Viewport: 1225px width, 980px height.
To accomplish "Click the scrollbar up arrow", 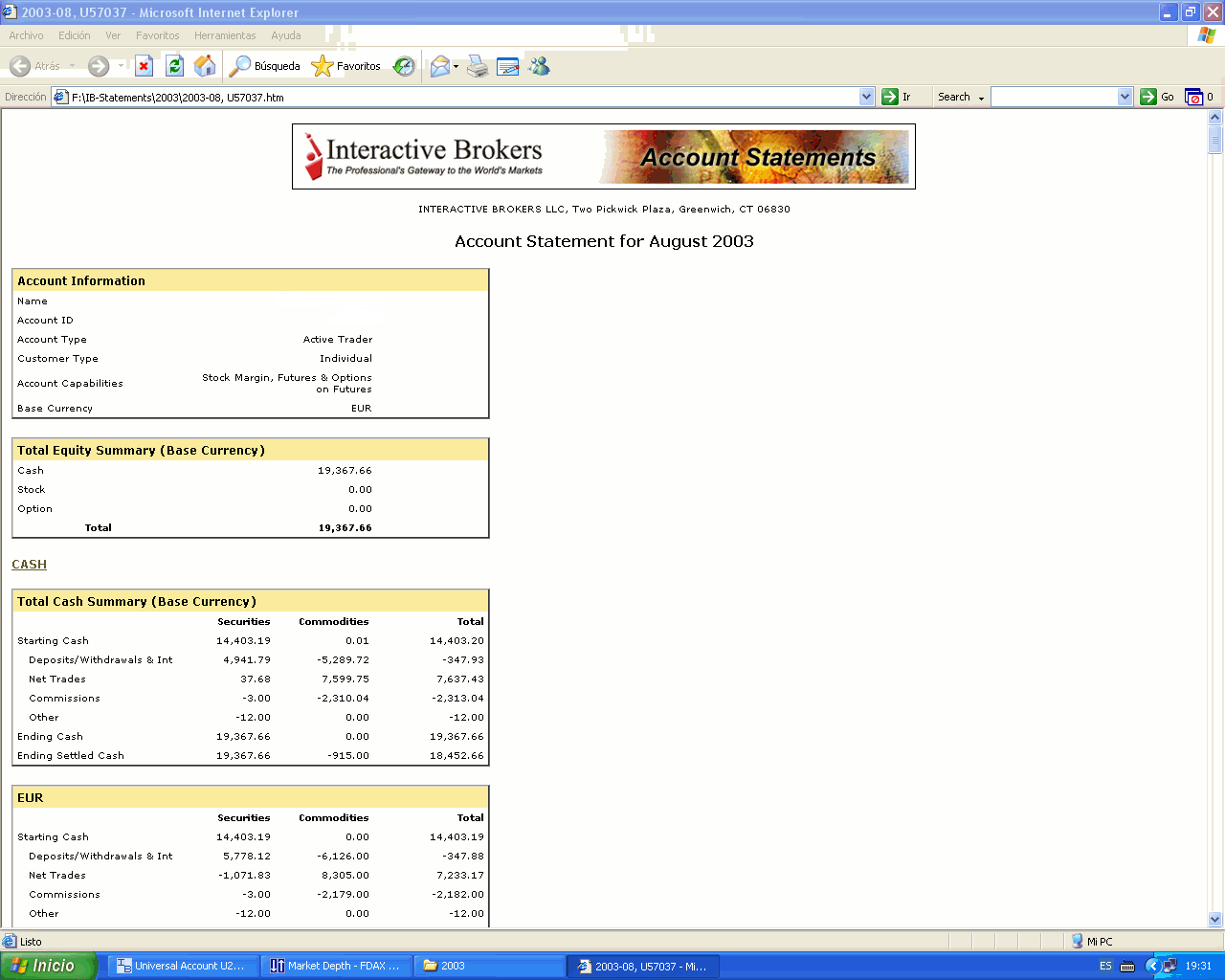I will pyautogui.click(x=1215, y=118).
